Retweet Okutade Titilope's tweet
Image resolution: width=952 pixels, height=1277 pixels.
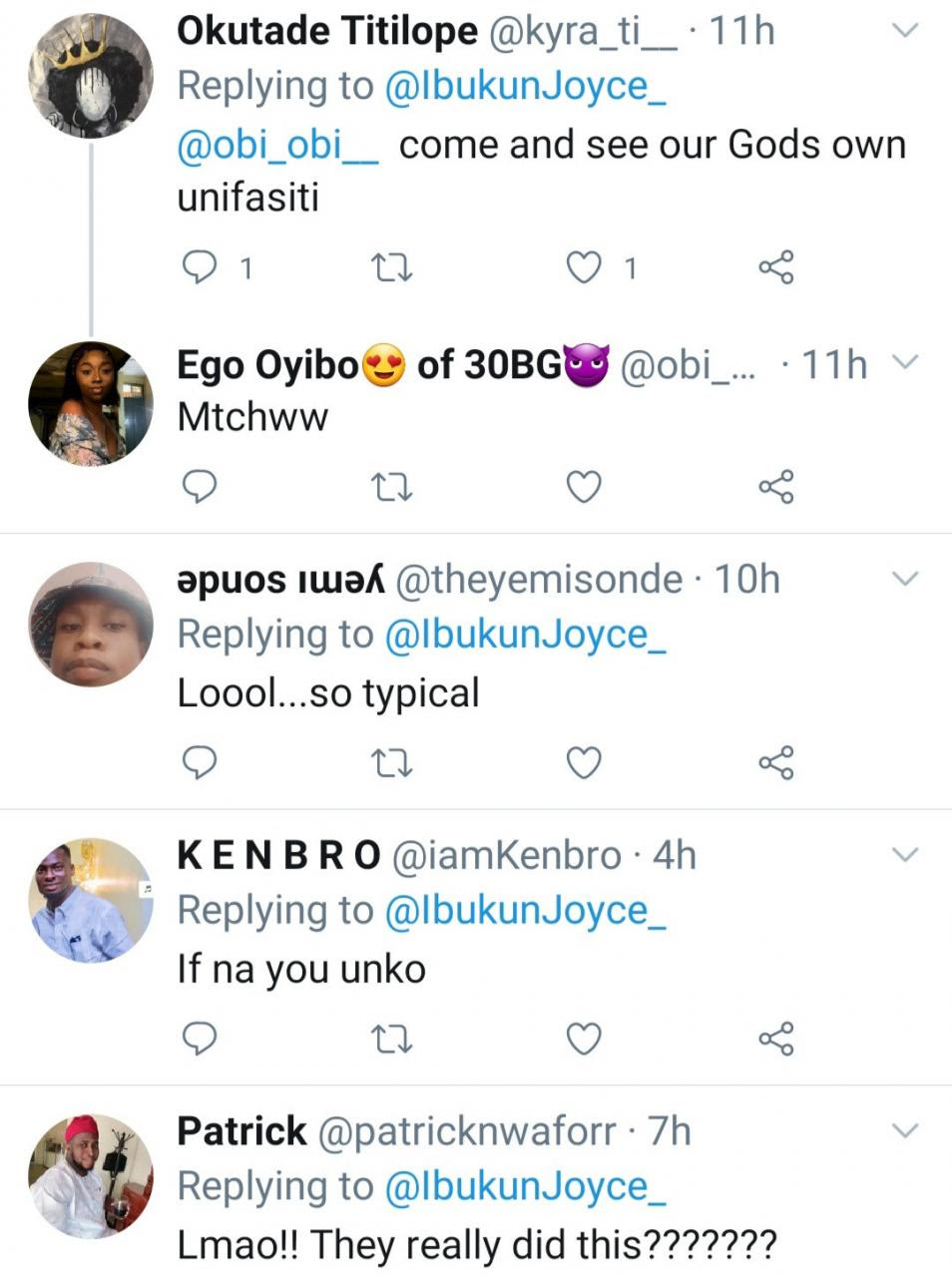(391, 266)
